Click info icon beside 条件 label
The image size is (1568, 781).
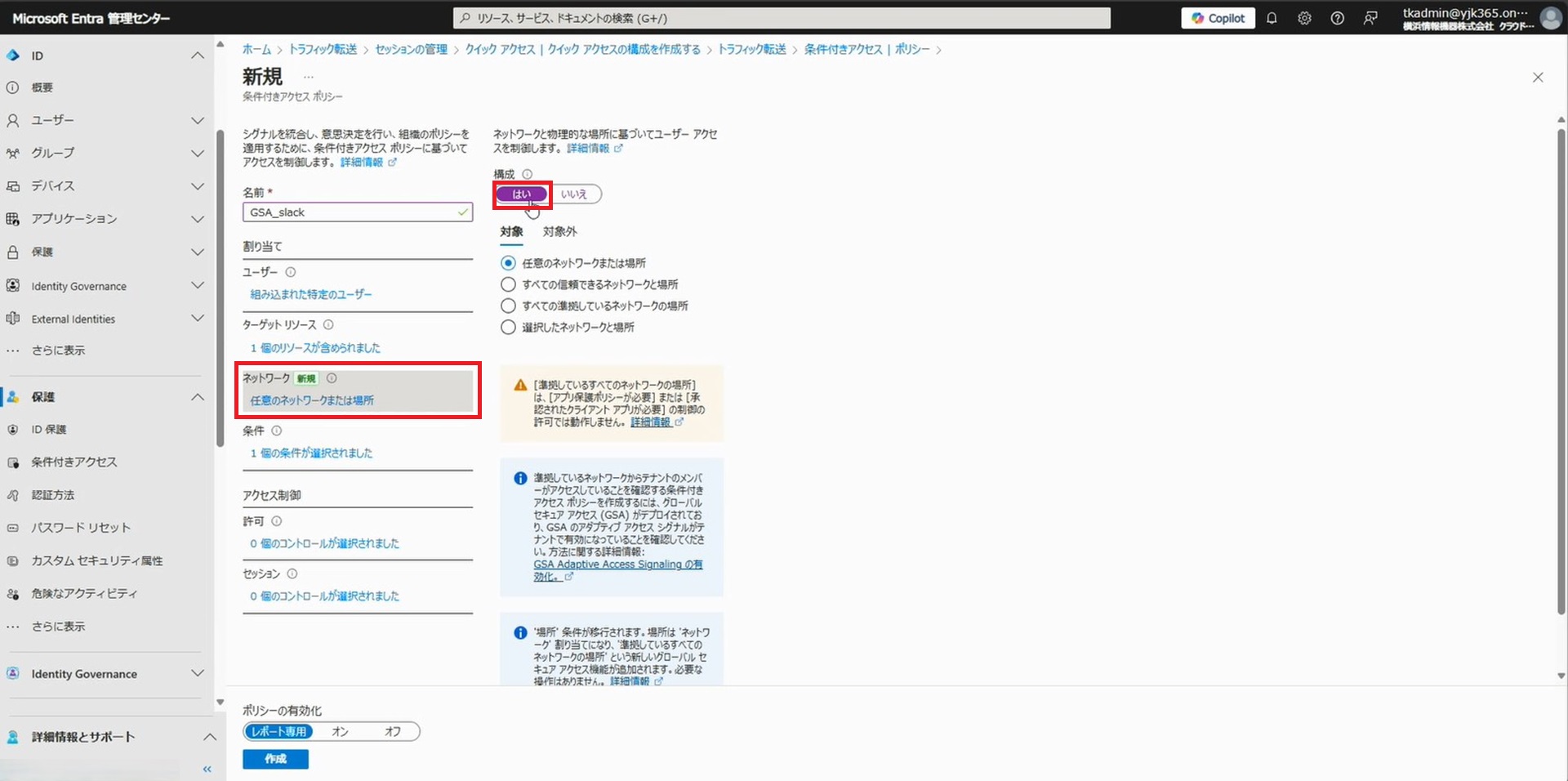pos(276,431)
